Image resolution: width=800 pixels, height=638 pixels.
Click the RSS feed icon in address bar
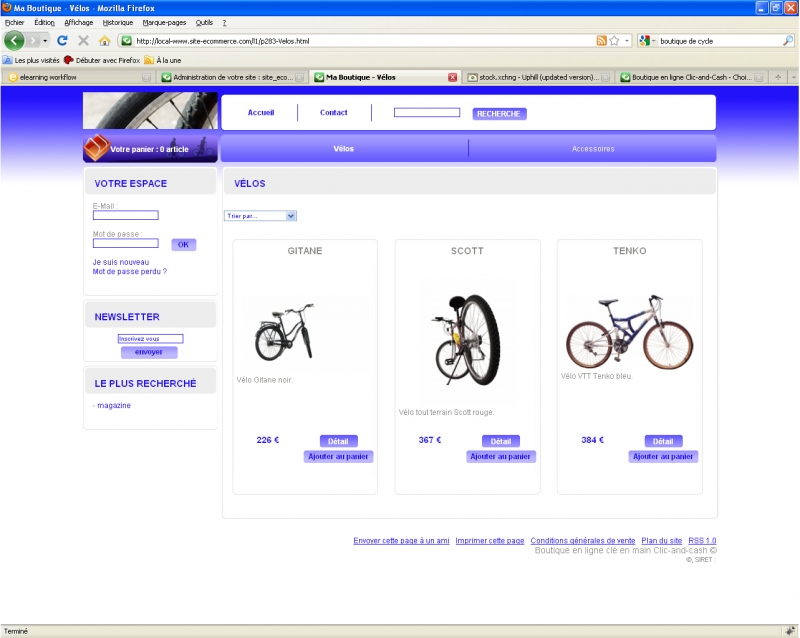click(602, 41)
